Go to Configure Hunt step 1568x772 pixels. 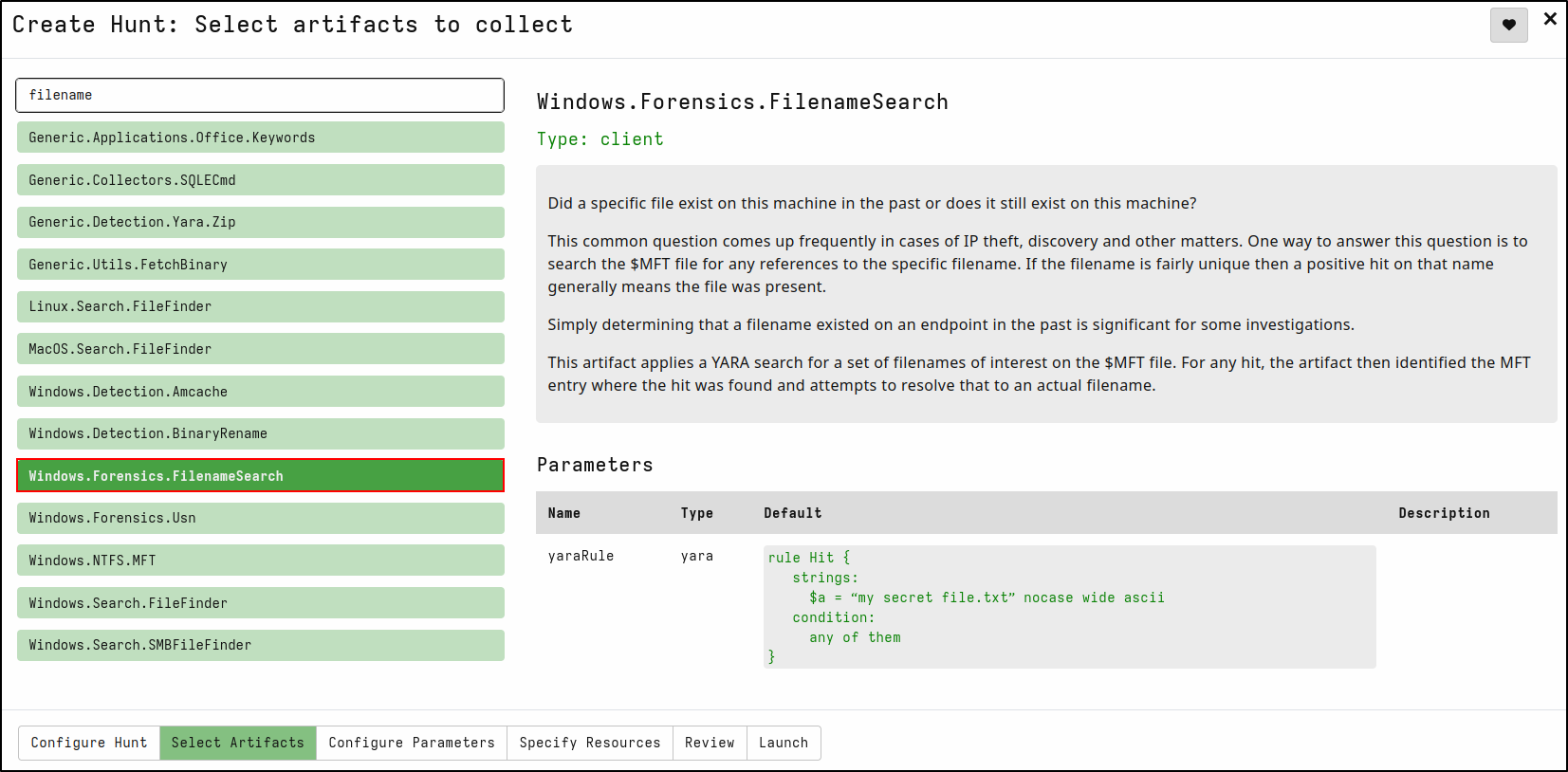(x=89, y=743)
